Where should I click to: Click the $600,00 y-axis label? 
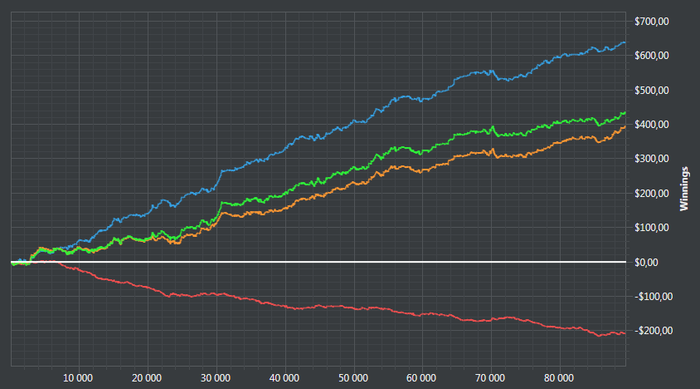pos(651,56)
